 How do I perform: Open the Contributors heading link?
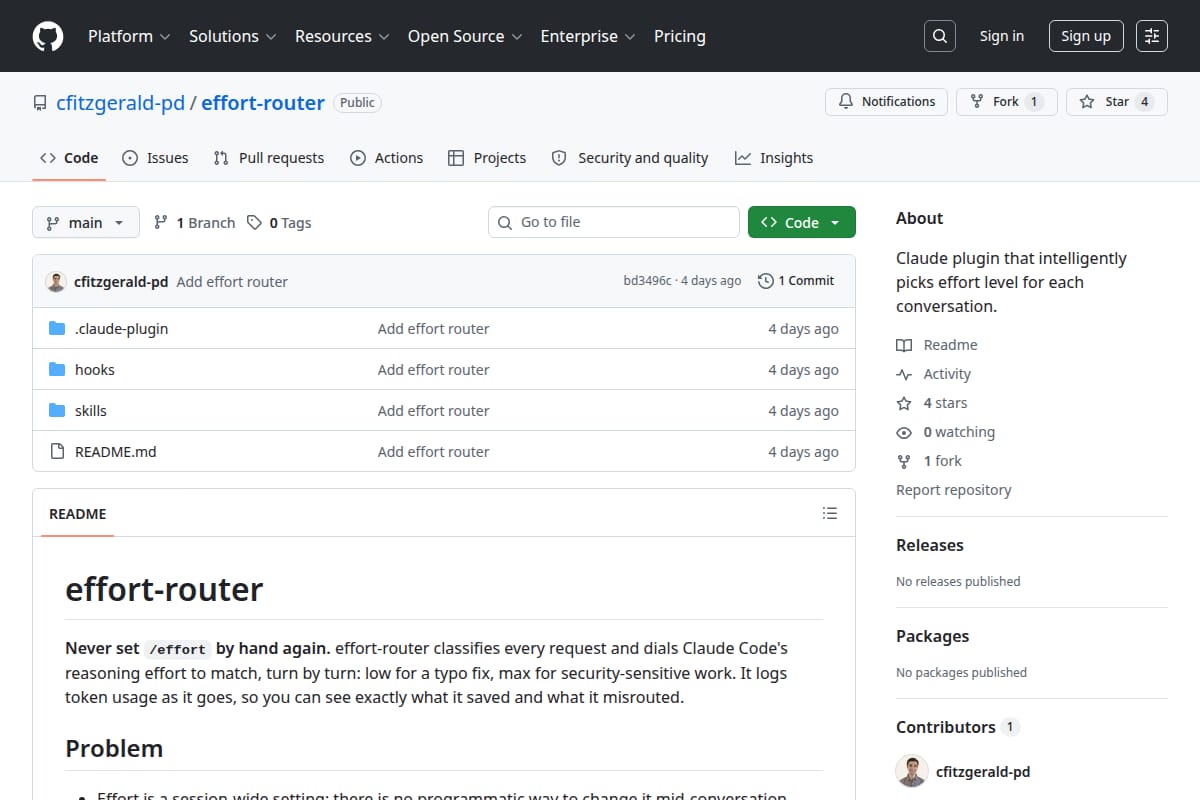[957, 727]
